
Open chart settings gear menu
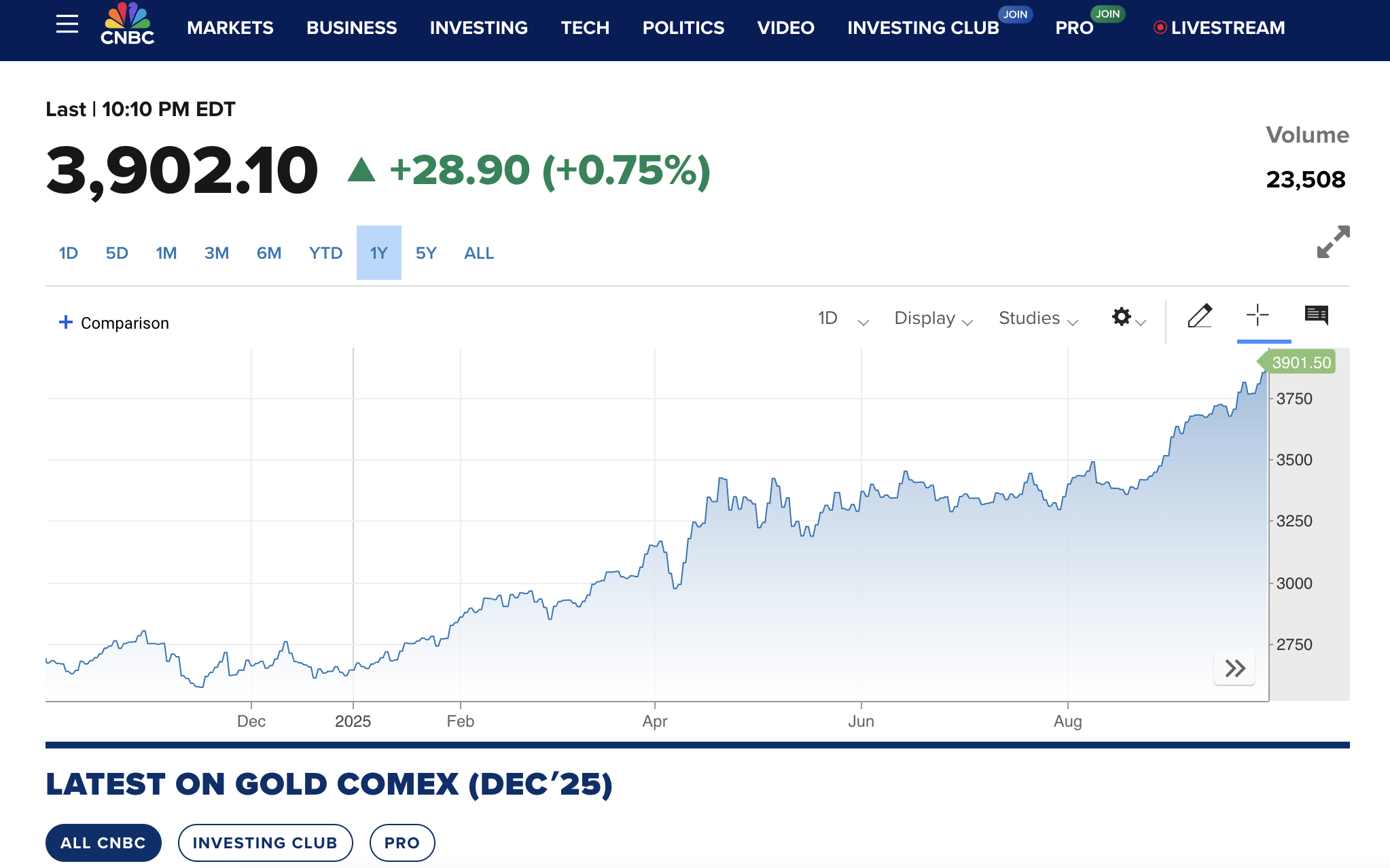(x=1122, y=317)
